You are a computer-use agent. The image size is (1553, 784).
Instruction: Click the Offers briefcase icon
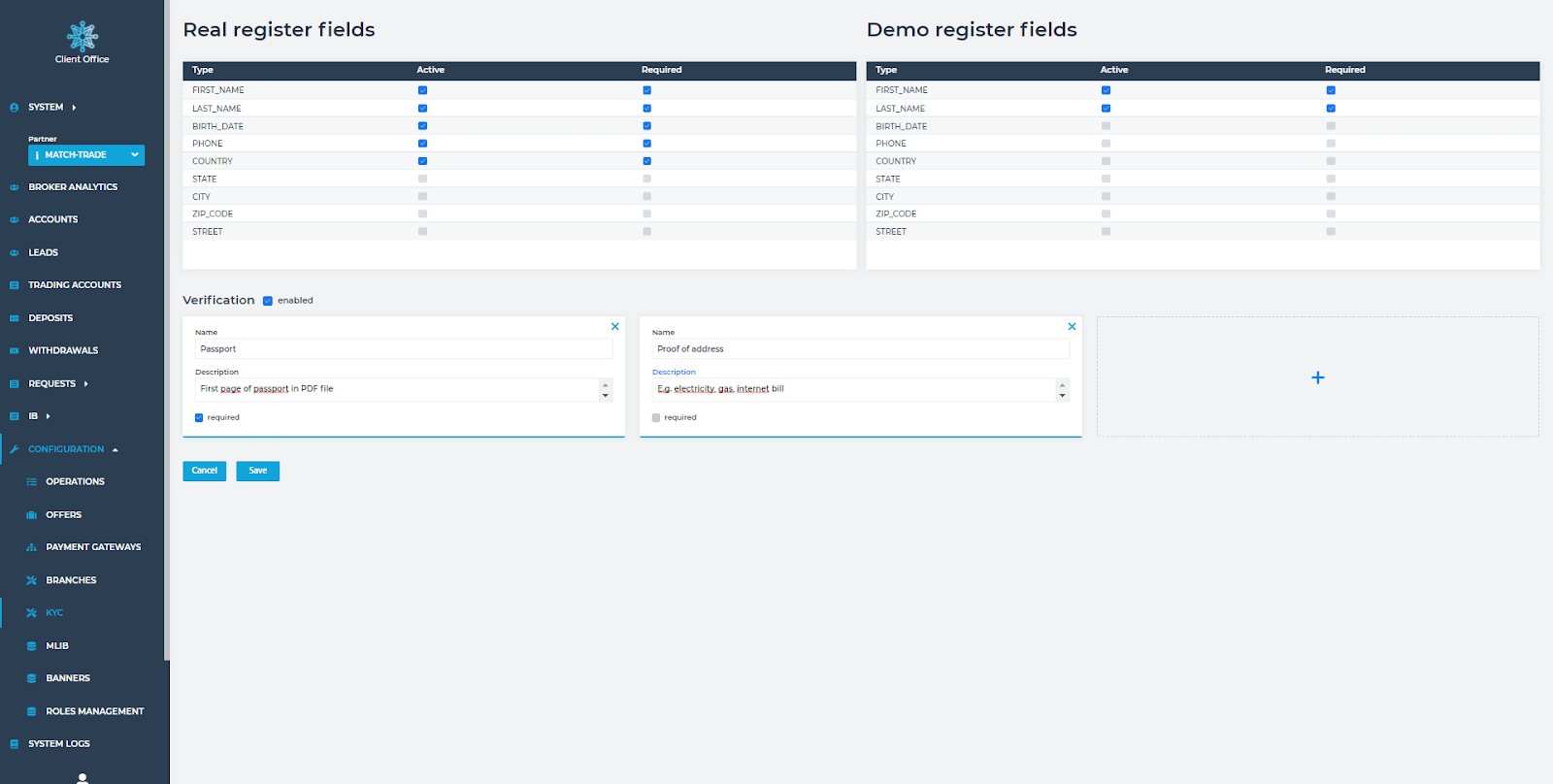[32, 515]
